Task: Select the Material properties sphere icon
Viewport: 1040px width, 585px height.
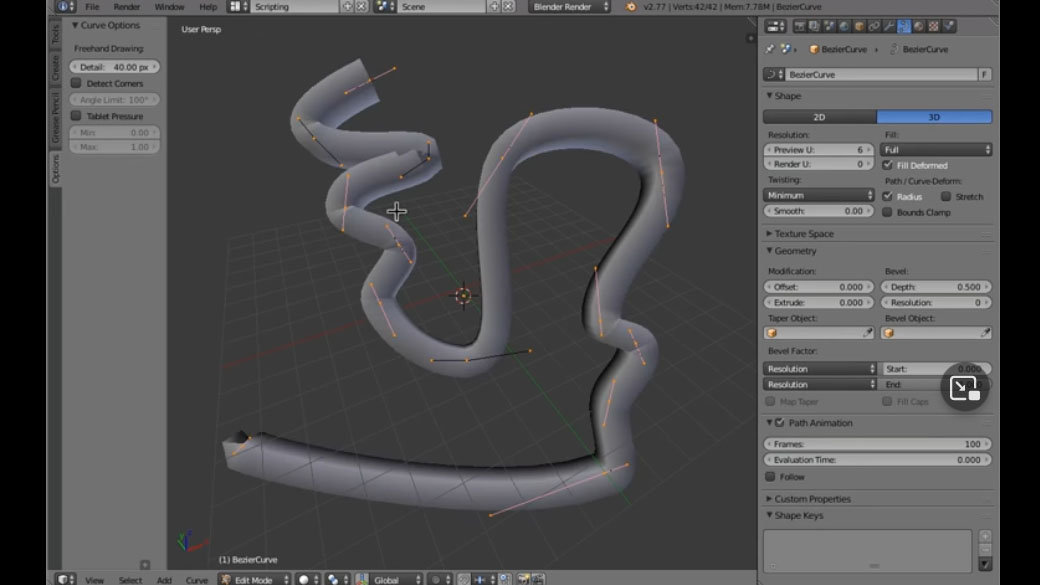Action: point(919,27)
